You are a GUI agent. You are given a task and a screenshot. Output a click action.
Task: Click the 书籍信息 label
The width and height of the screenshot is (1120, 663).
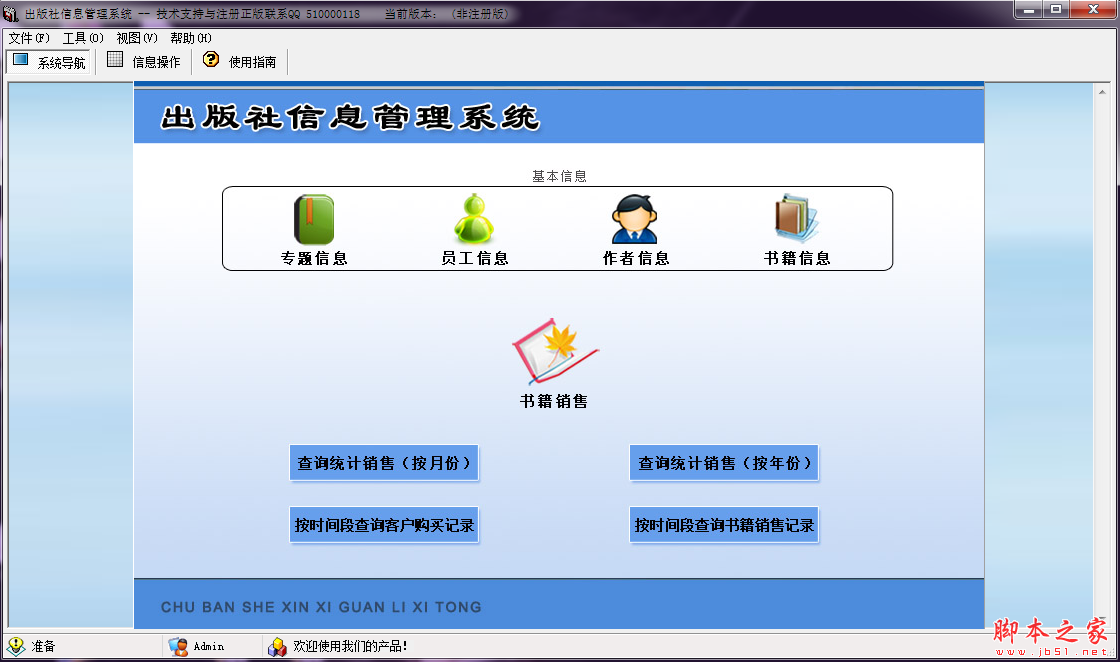click(x=797, y=258)
